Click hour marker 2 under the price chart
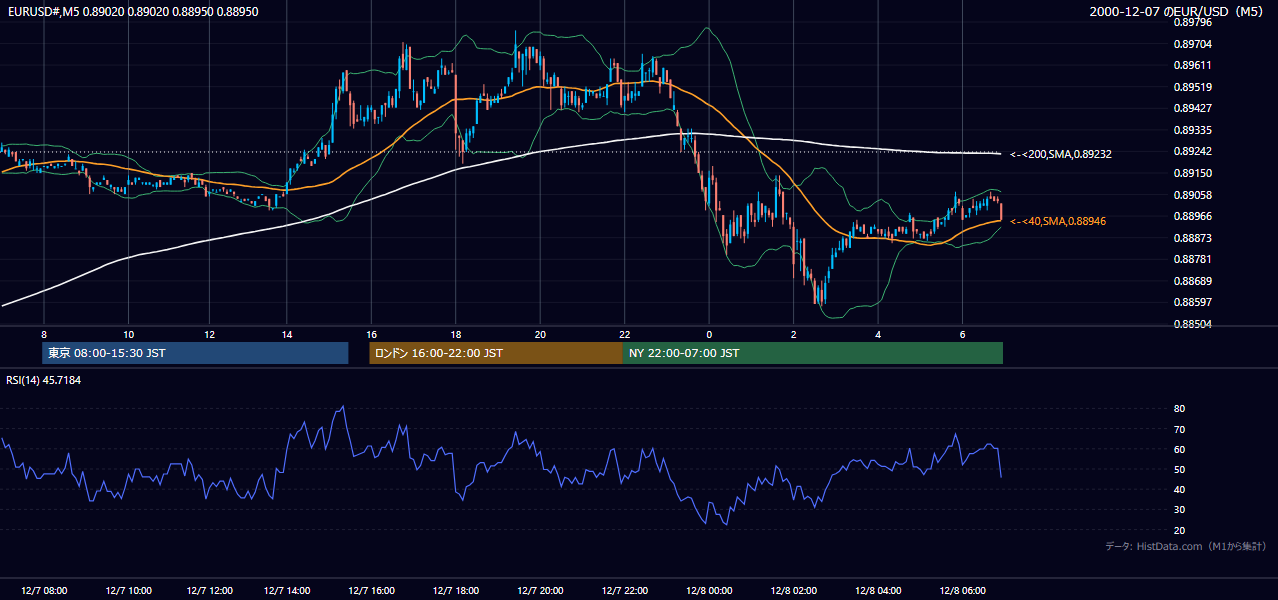The width and height of the screenshot is (1278, 600). click(793, 334)
